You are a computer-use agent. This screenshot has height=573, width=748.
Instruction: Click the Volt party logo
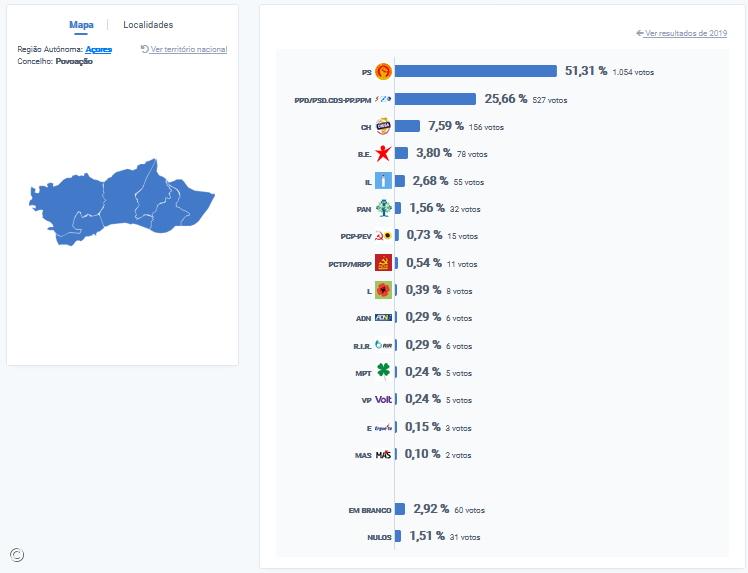click(x=382, y=399)
